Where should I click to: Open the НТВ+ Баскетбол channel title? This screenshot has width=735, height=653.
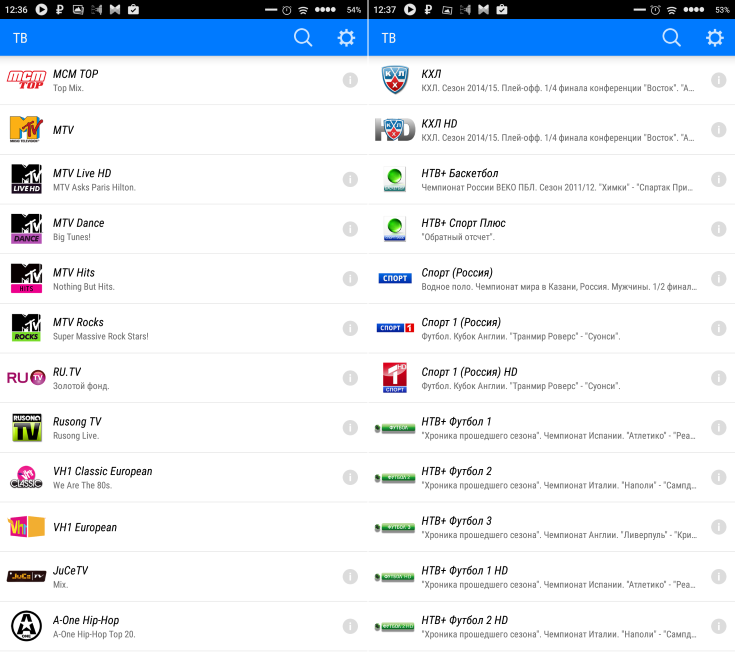pos(459,173)
